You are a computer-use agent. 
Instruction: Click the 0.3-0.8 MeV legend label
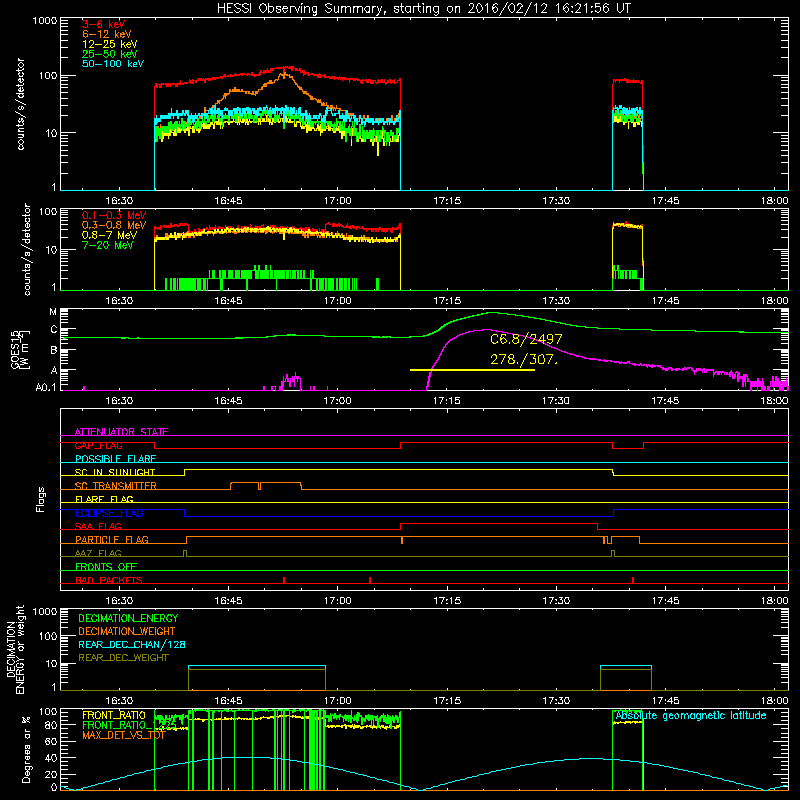click(114, 225)
